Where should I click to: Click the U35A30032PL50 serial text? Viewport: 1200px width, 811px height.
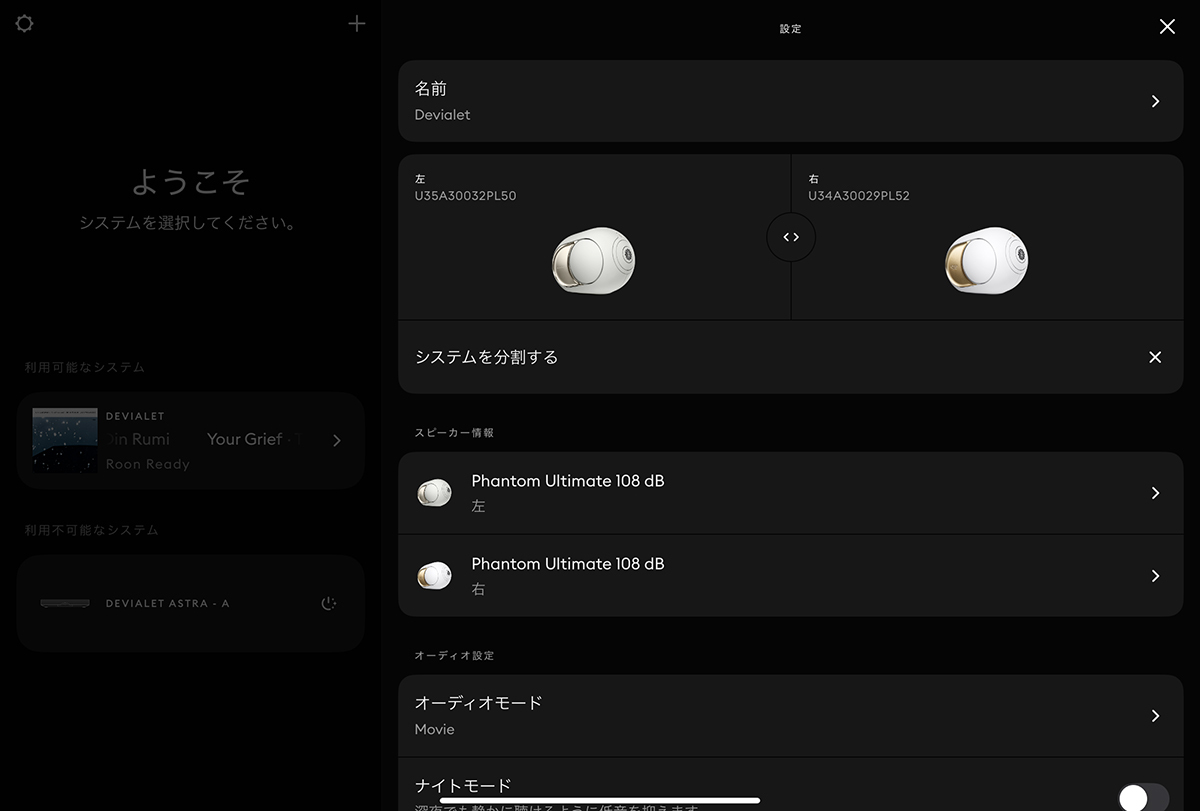465,196
